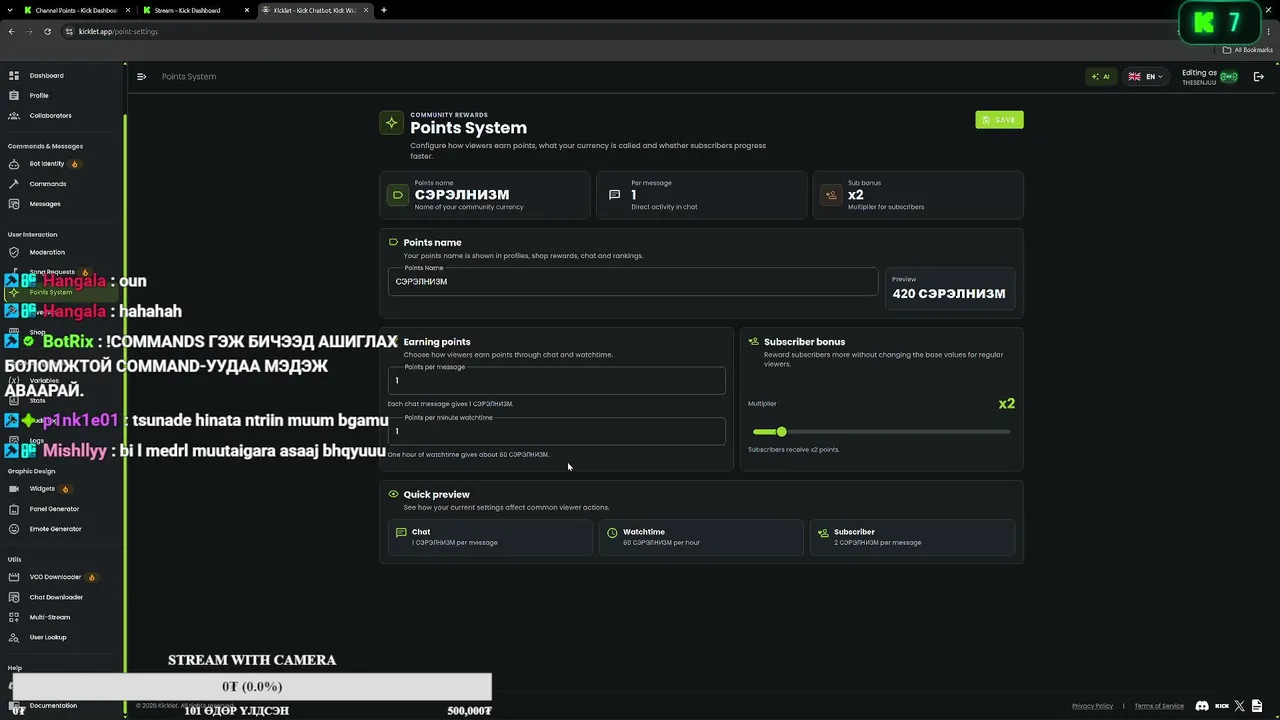Open the Privacy Policy link
The width and height of the screenshot is (1280, 720).
1092,706
